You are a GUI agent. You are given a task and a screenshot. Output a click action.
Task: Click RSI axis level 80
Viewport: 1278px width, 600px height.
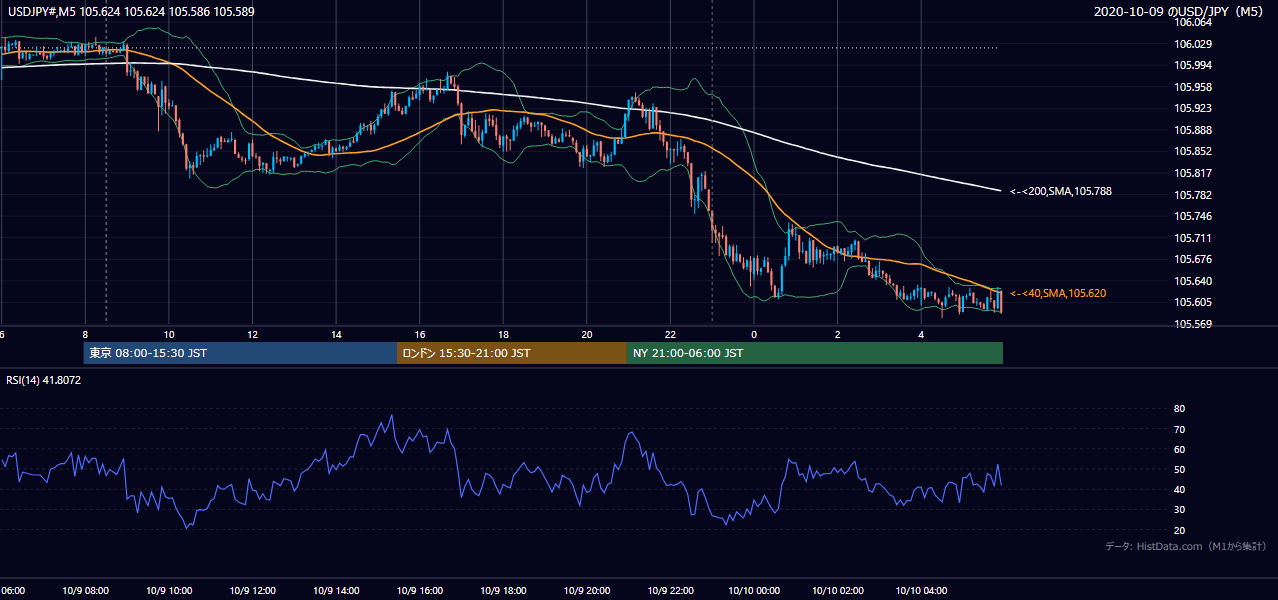[x=1179, y=409]
